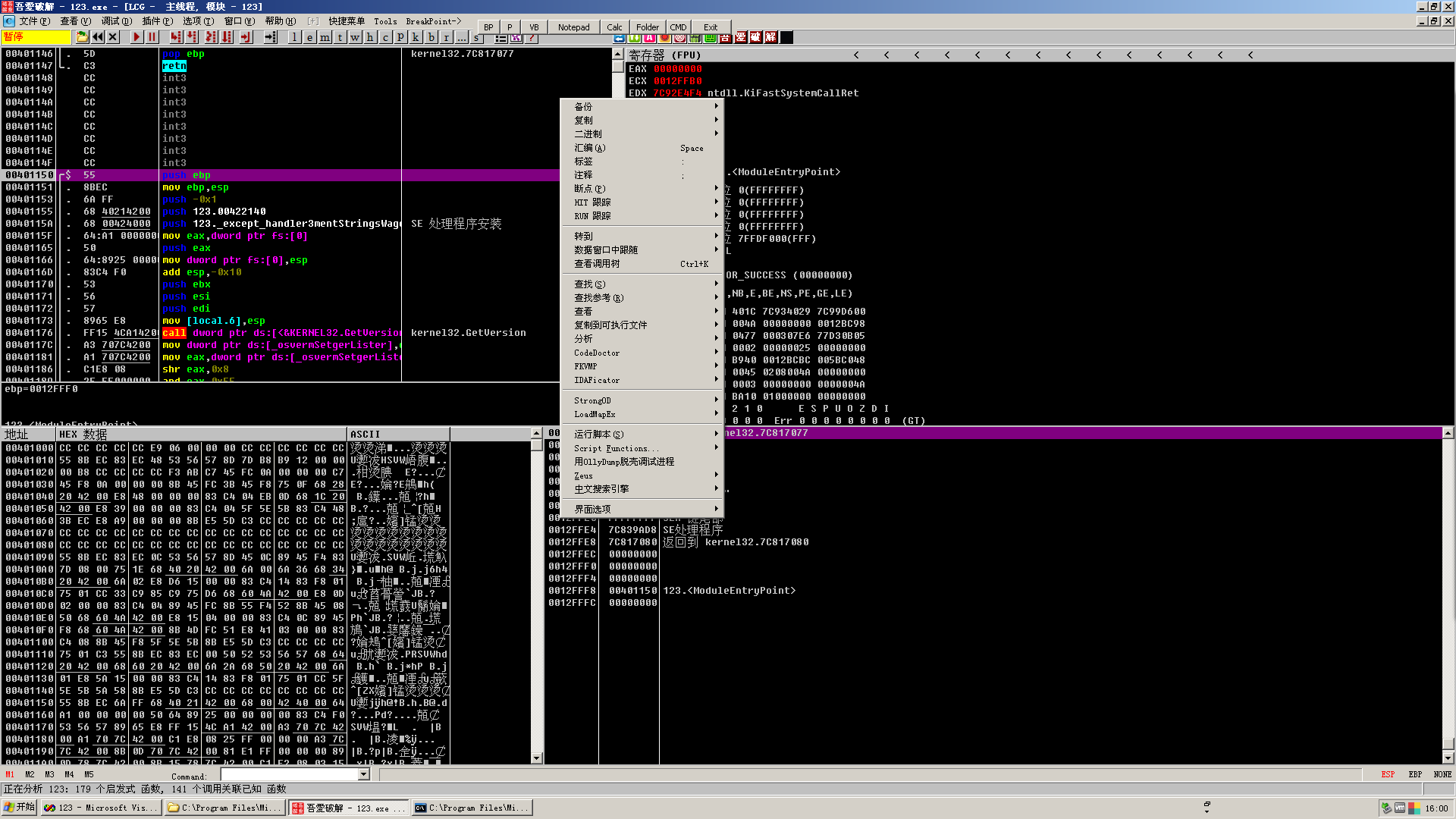Click the Close program X icon

pyautogui.click(x=113, y=37)
